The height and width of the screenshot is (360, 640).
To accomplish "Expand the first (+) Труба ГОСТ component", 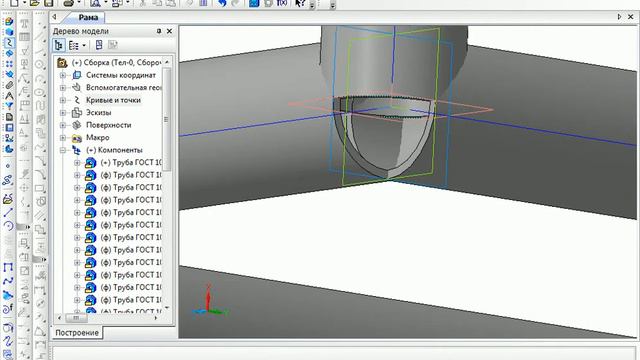I will (x=77, y=163).
